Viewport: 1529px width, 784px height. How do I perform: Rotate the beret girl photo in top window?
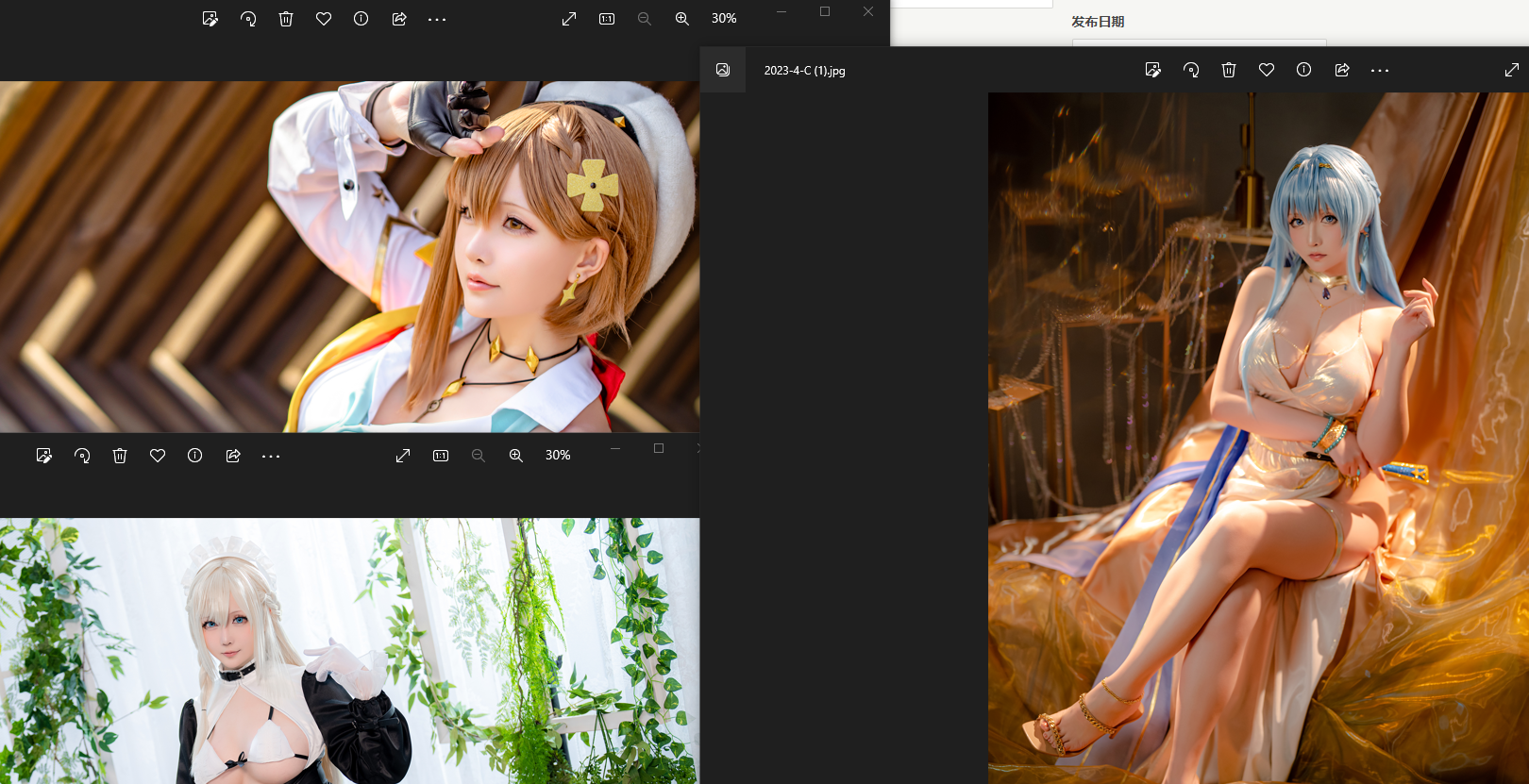[248, 19]
